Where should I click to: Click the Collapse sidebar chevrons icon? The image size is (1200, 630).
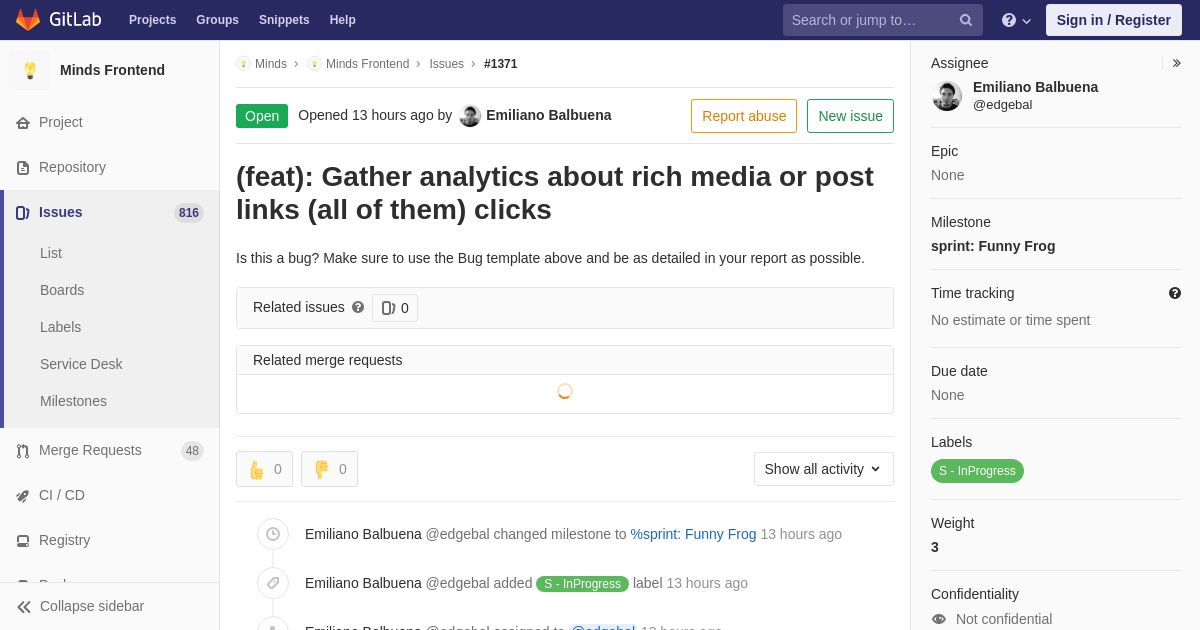tap(24, 607)
